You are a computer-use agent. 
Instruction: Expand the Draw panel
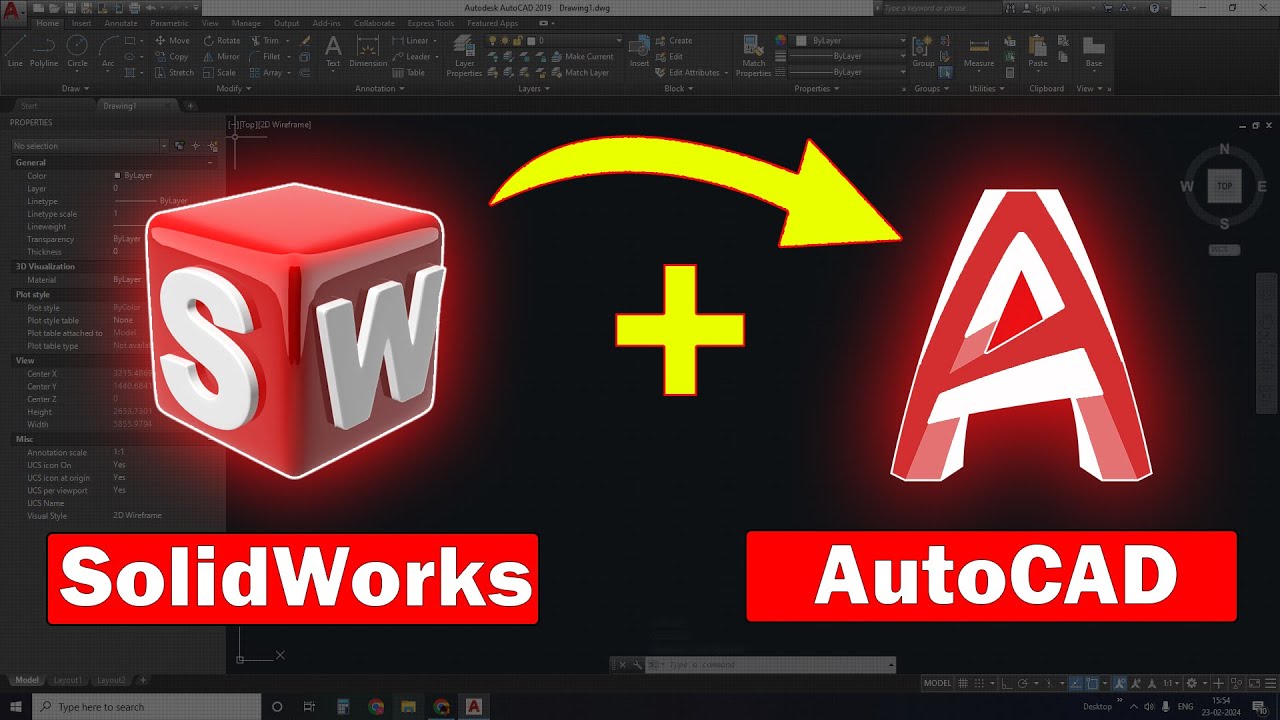[74, 89]
